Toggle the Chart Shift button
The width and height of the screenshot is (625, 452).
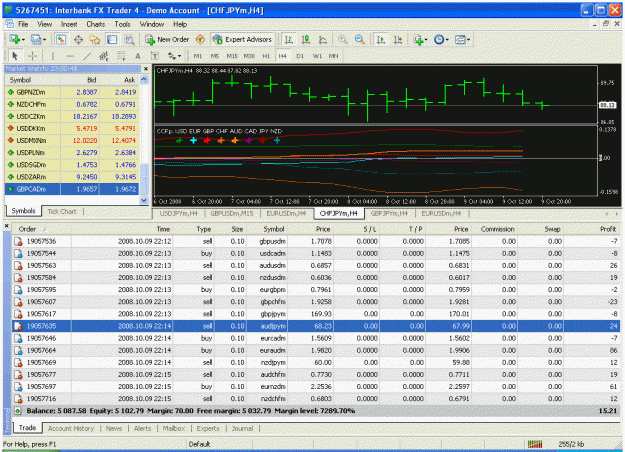[x=398, y=39]
